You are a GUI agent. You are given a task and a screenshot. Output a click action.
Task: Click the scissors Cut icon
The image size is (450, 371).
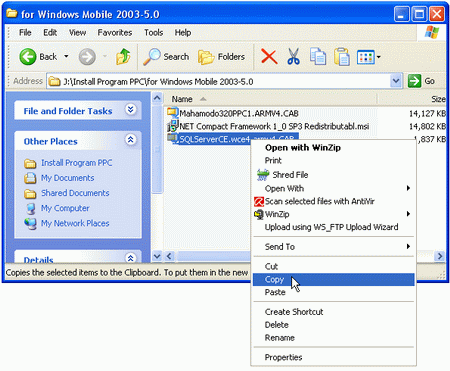pos(293,56)
